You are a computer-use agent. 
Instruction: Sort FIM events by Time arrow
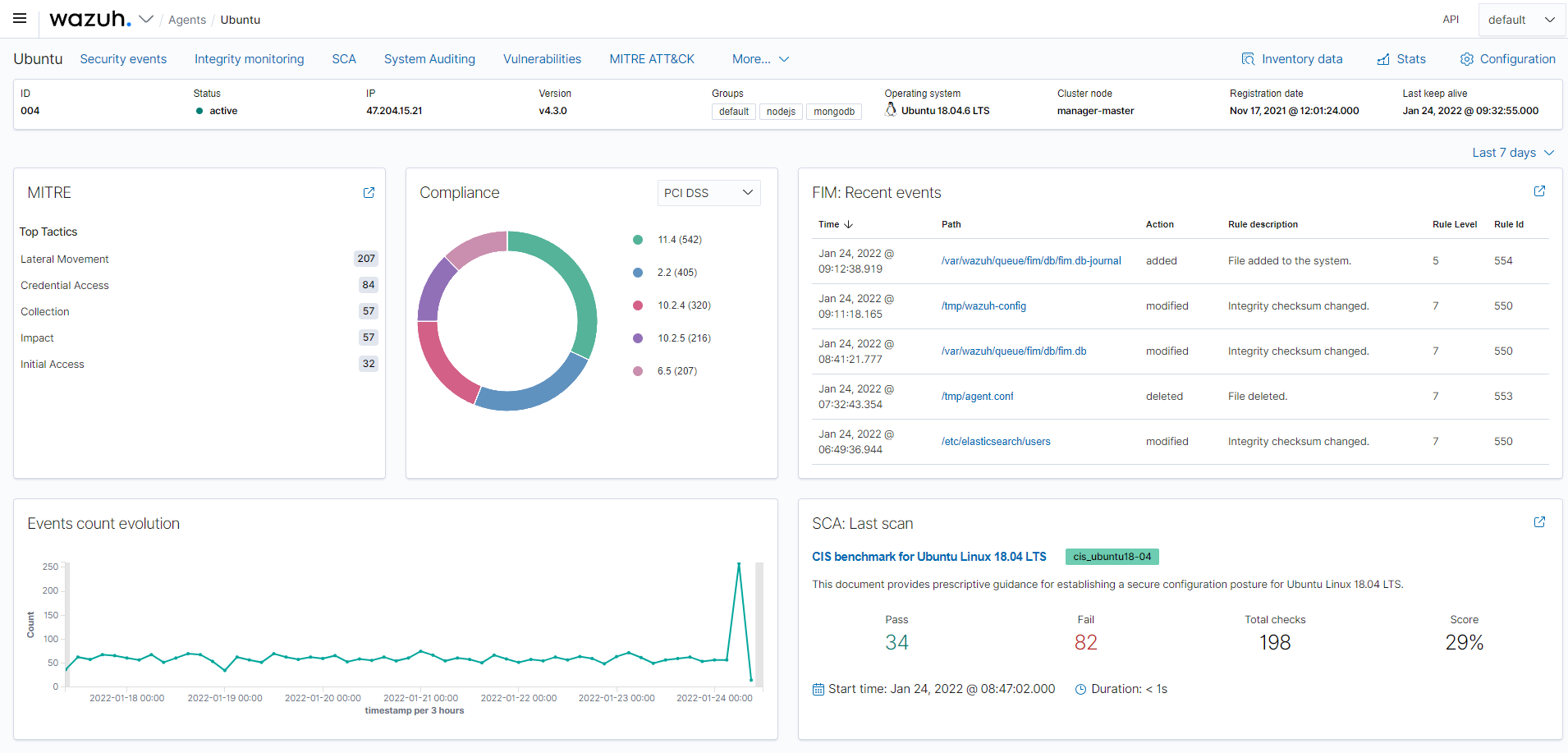pyautogui.click(x=849, y=224)
